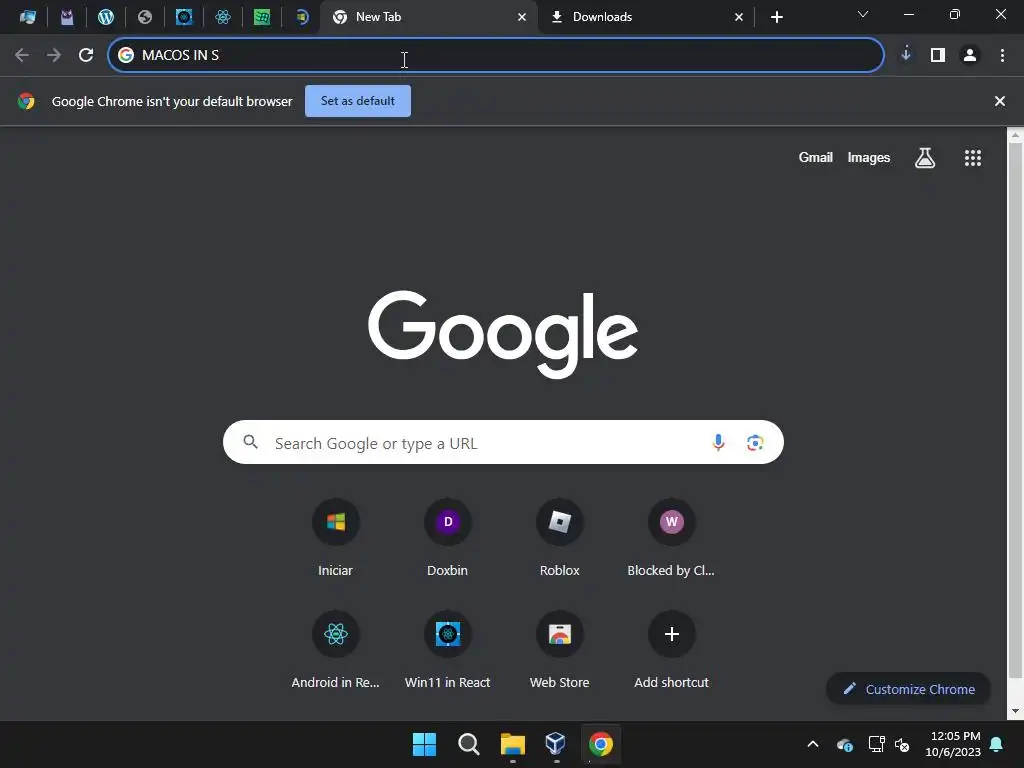This screenshot has width=1024, height=768.
Task: Open a new tab with plus button
Action: pos(776,17)
